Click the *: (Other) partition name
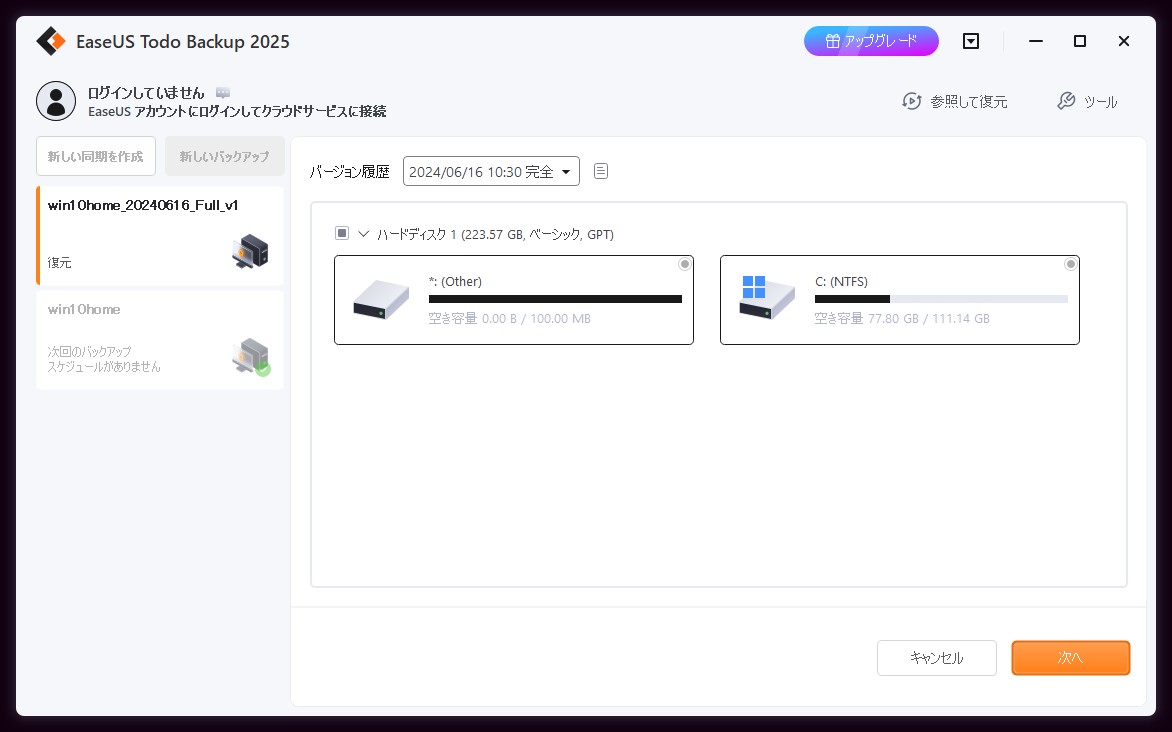Image resolution: width=1172 pixels, height=732 pixels. 455,282
